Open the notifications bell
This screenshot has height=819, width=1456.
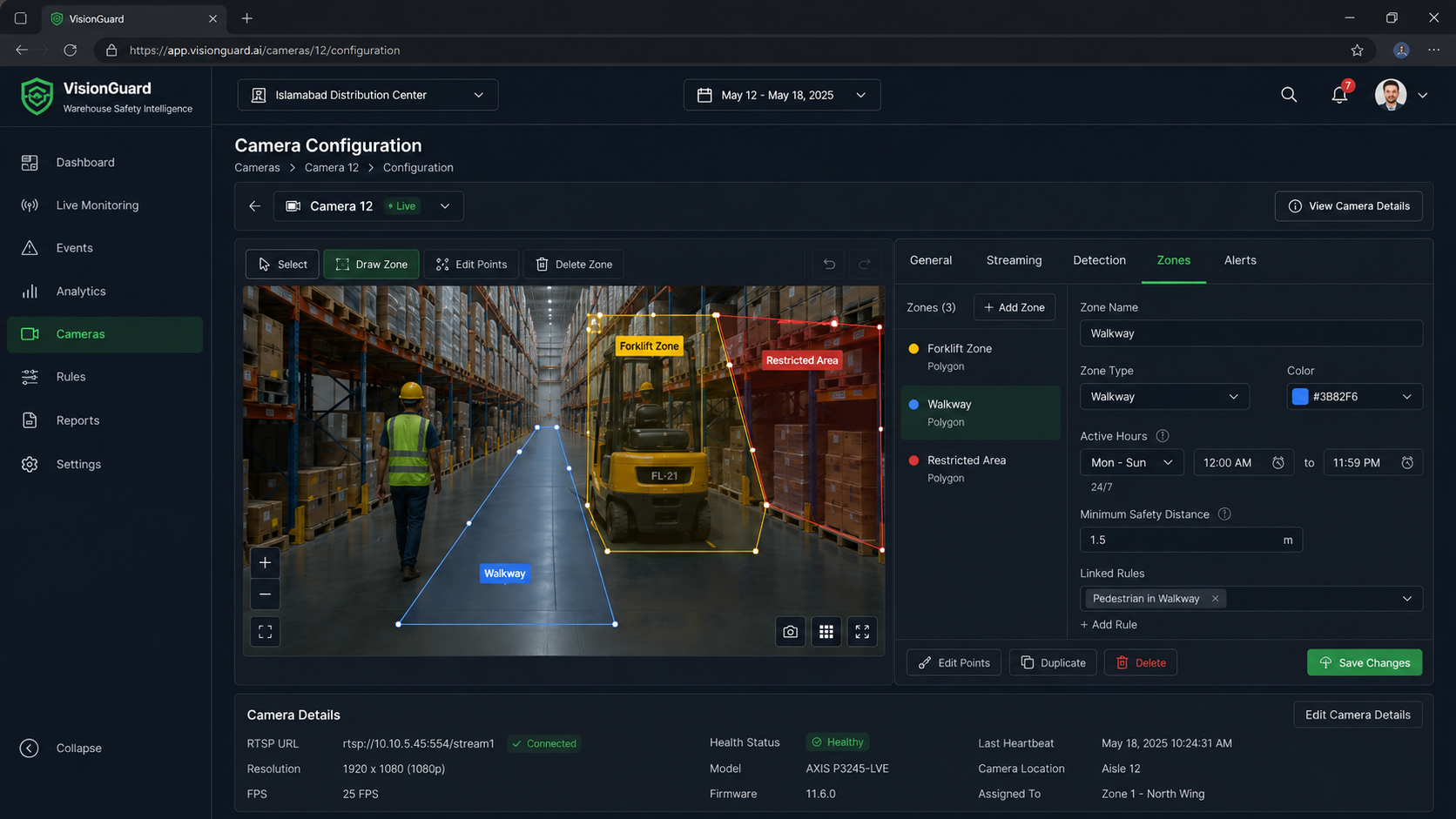point(1339,95)
